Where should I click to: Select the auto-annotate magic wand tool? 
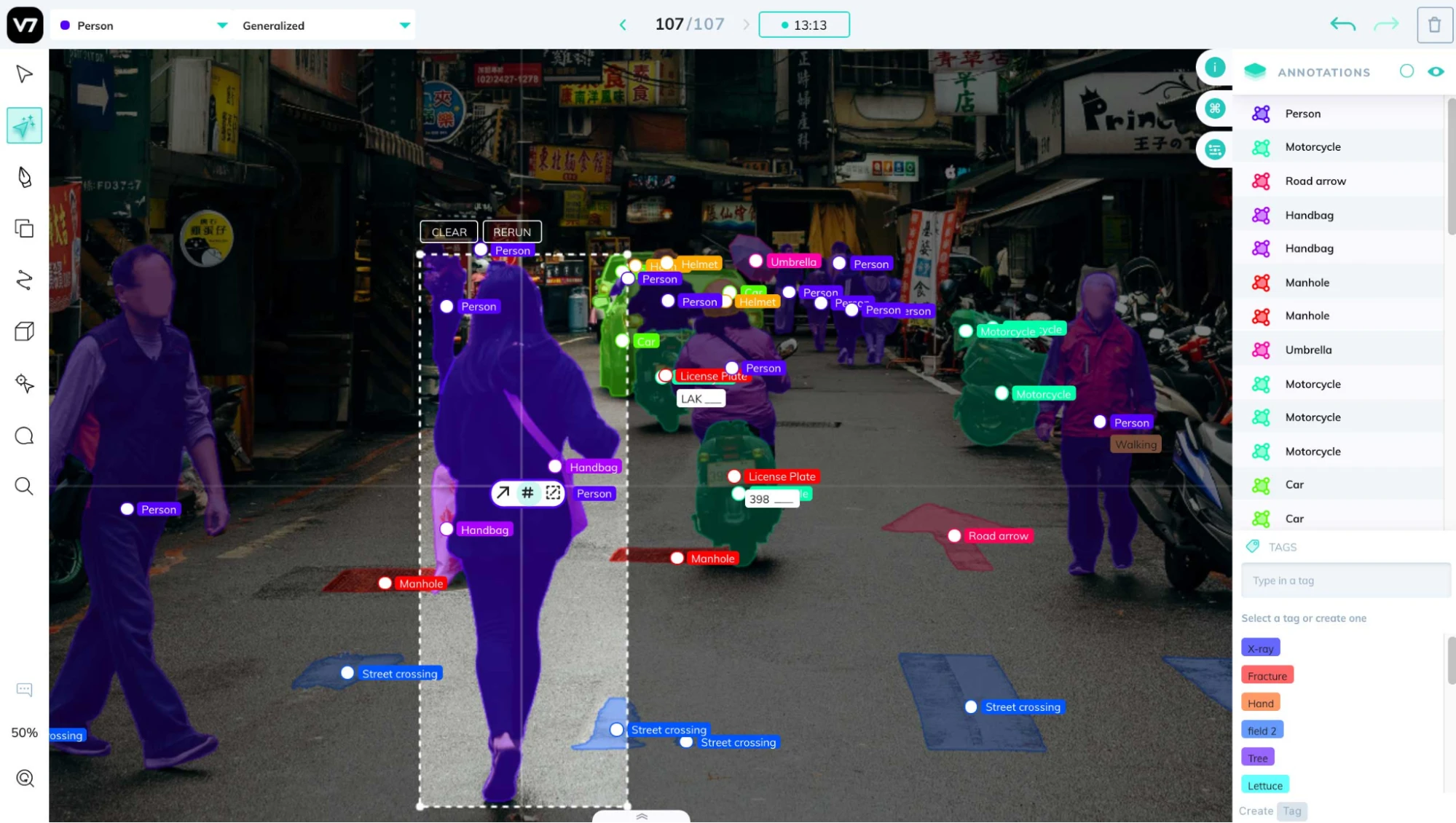tap(24, 125)
